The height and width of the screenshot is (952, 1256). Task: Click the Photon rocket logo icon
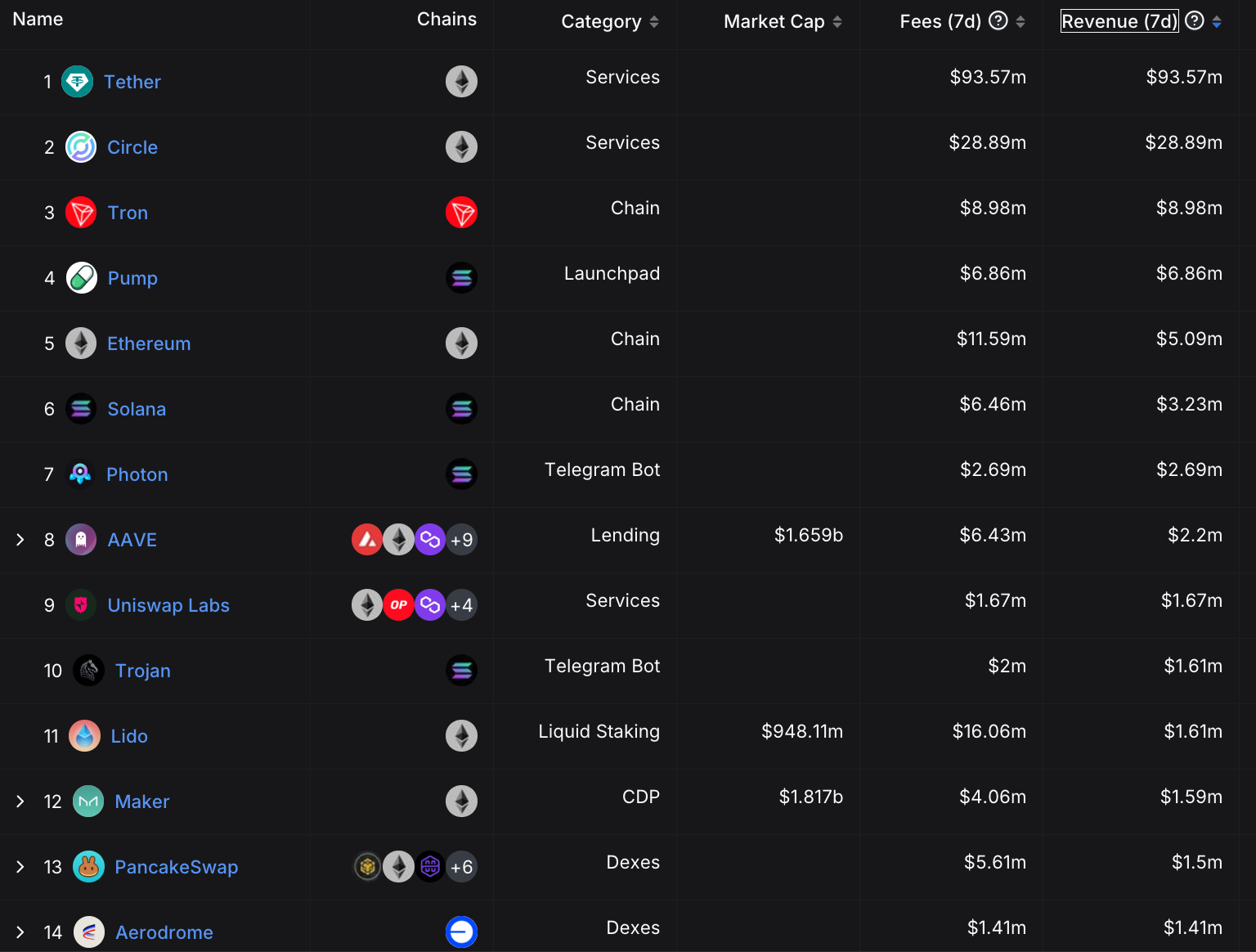[x=80, y=474]
